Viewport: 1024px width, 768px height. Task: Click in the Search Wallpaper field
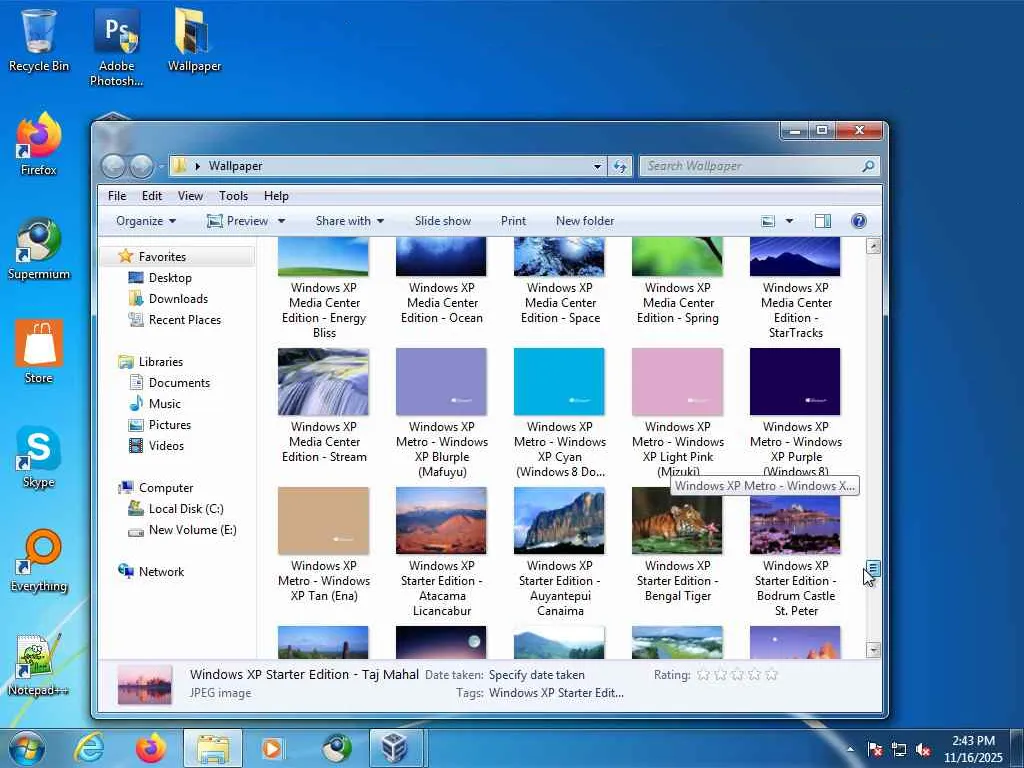pos(751,167)
